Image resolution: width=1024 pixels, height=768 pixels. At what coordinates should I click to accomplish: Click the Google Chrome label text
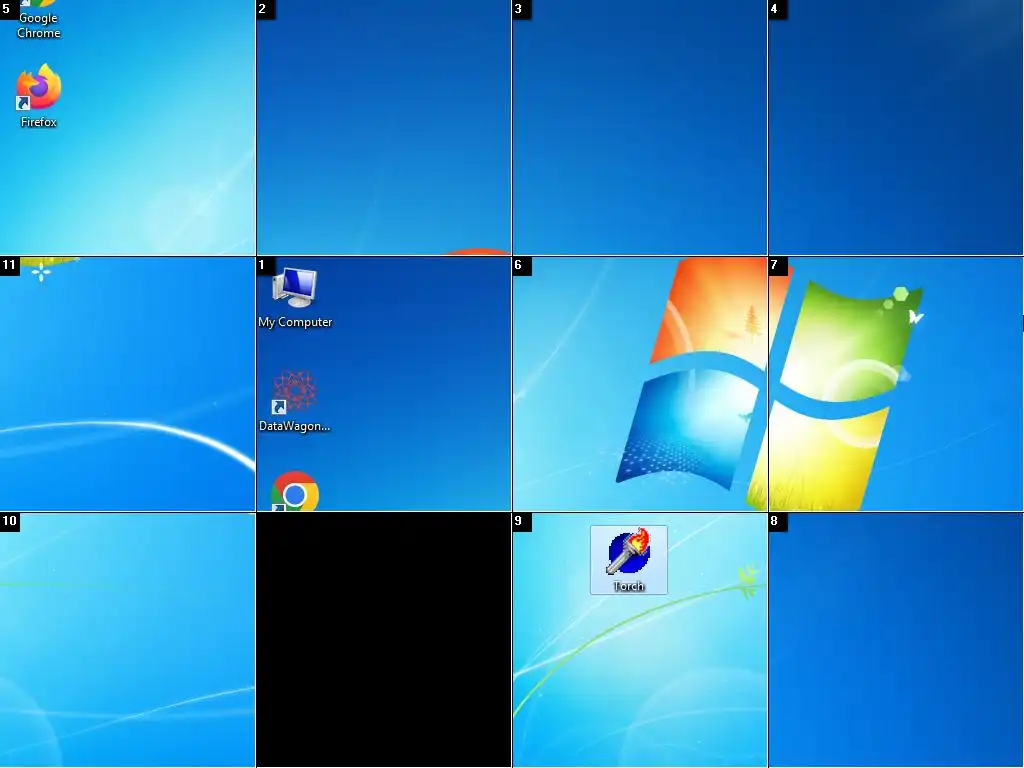pos(39,25)
